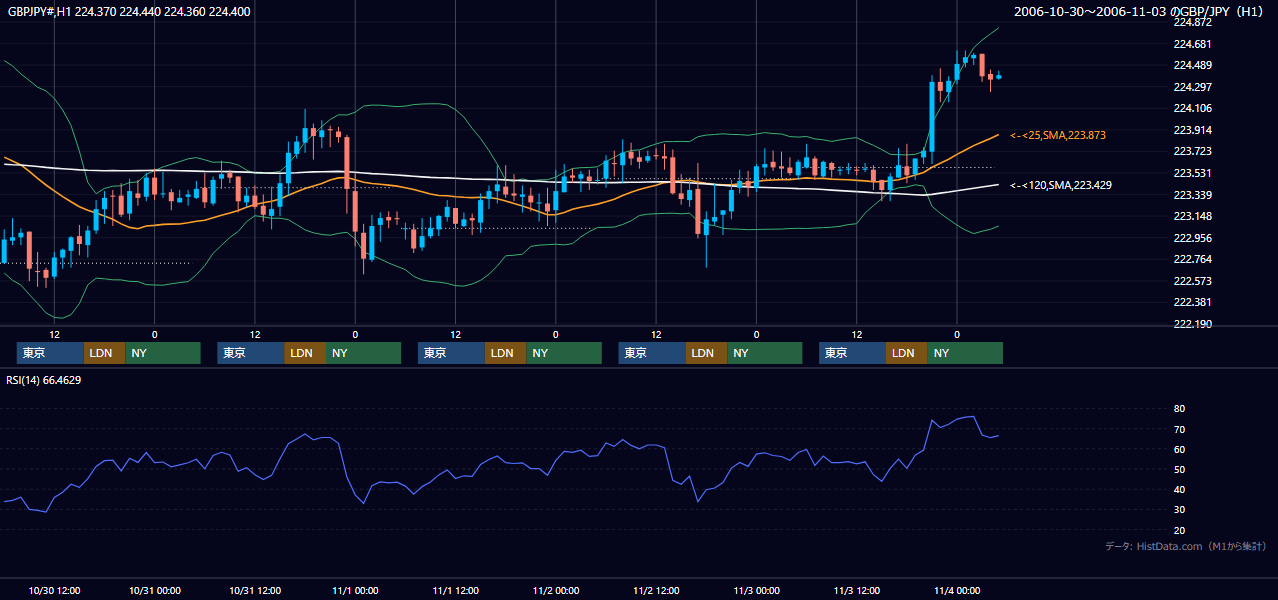Select the 25 SMA label reading 223.873

tap(1058, 135)
